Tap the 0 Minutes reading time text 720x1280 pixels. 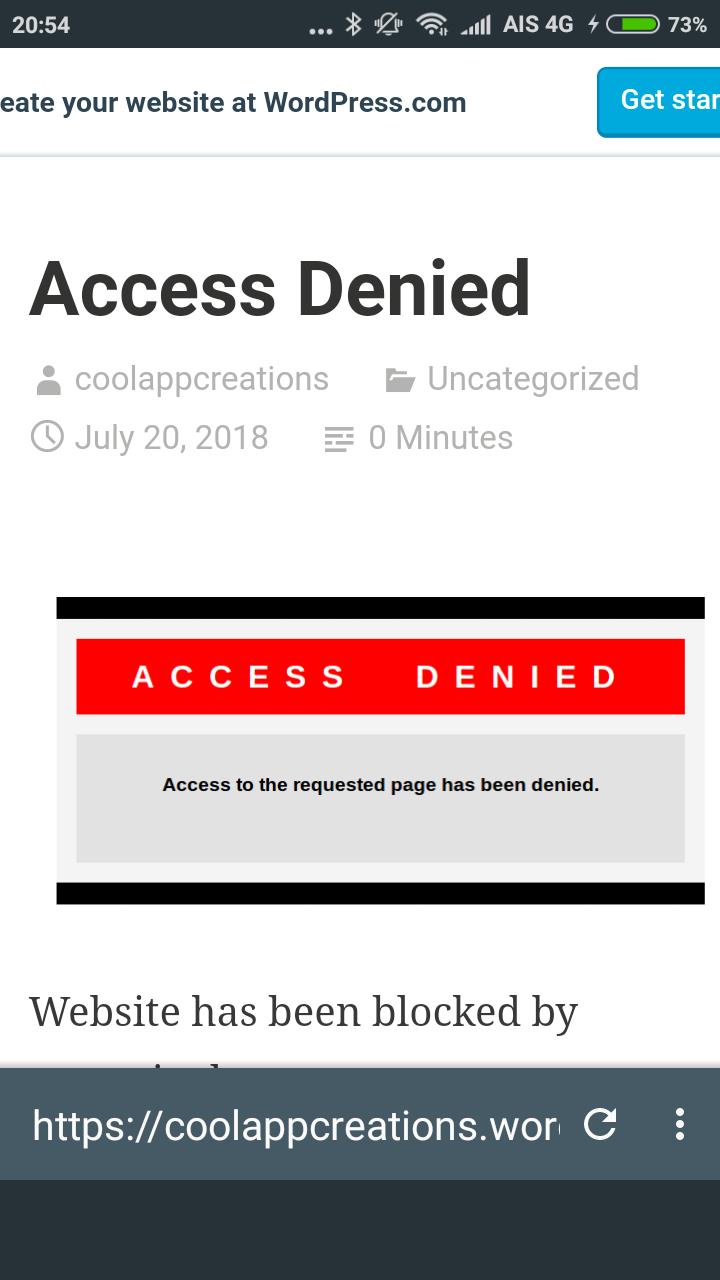coord(441,437)
